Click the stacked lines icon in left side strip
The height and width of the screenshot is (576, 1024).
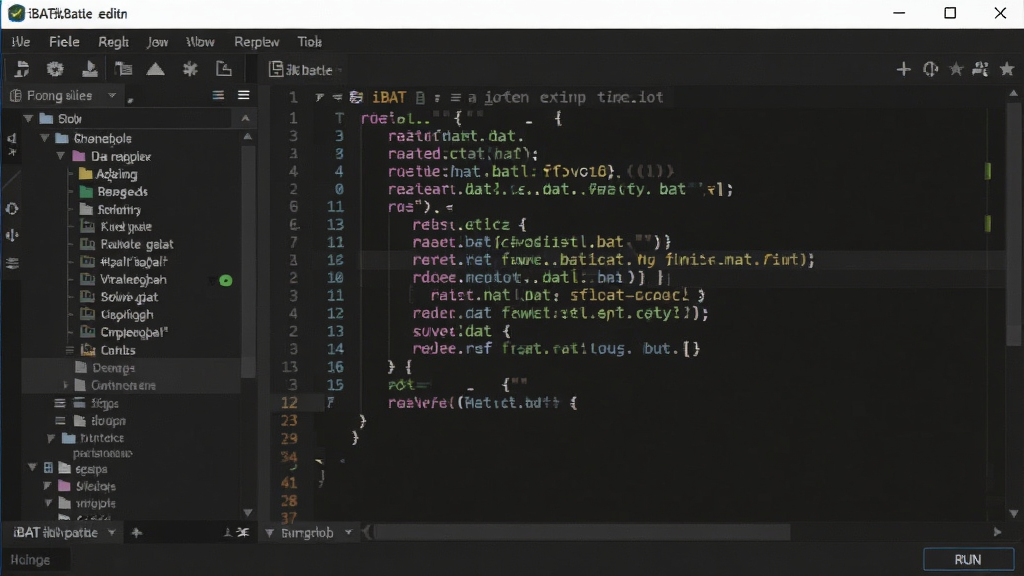(12, 263)
